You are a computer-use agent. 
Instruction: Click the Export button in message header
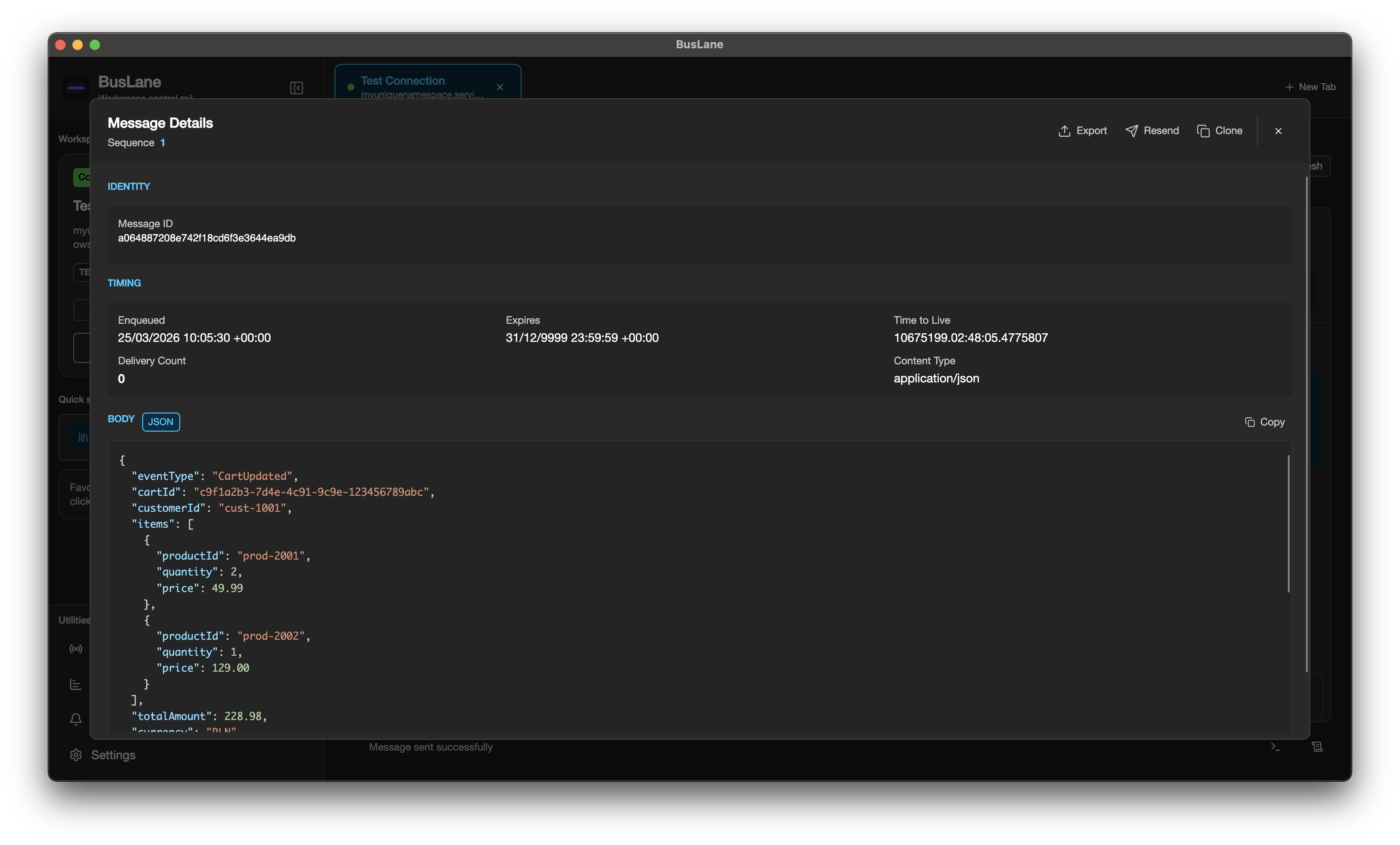[1082, 131]
